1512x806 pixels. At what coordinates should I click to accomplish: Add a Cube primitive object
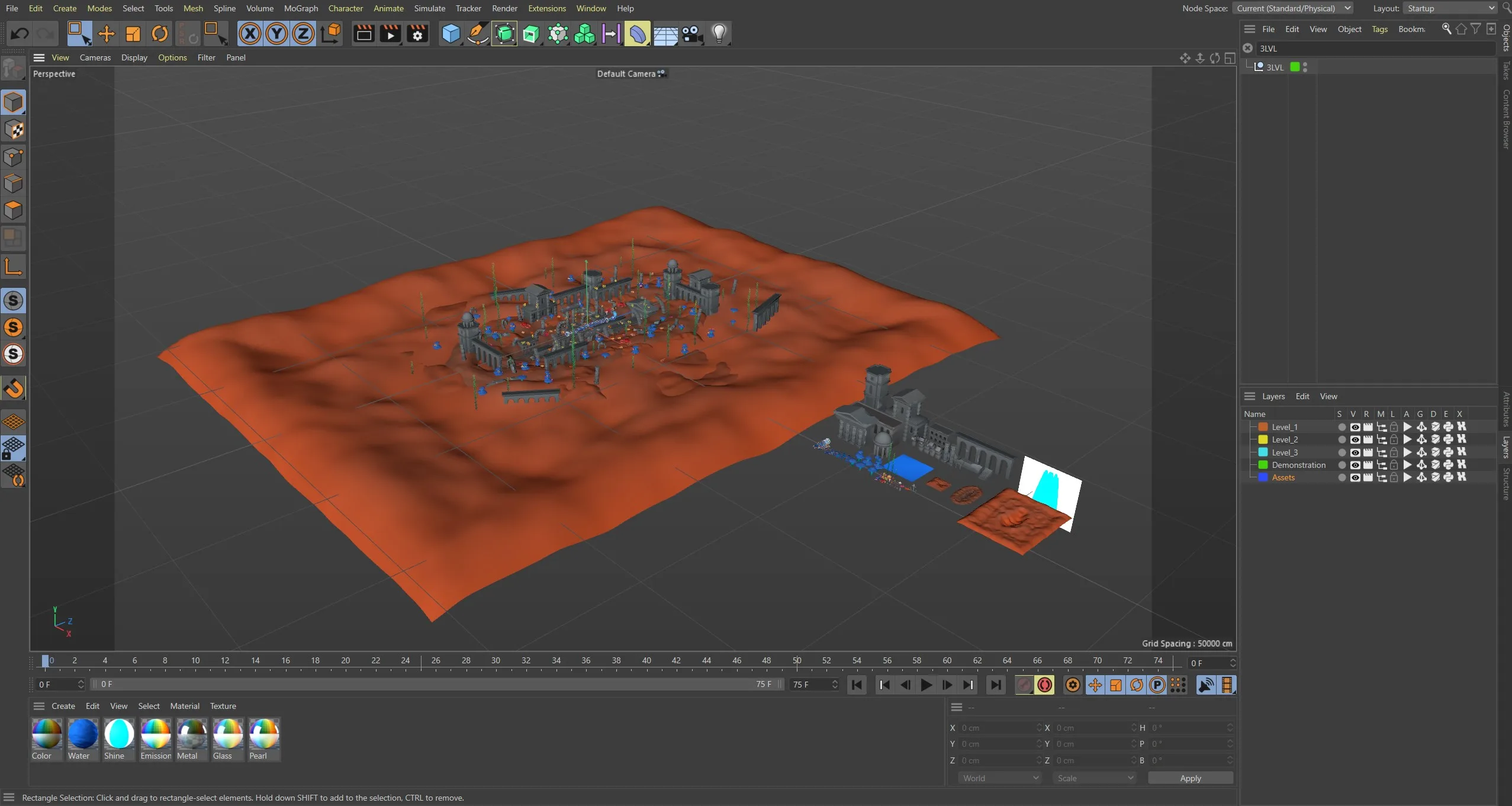tap(451, 34)
